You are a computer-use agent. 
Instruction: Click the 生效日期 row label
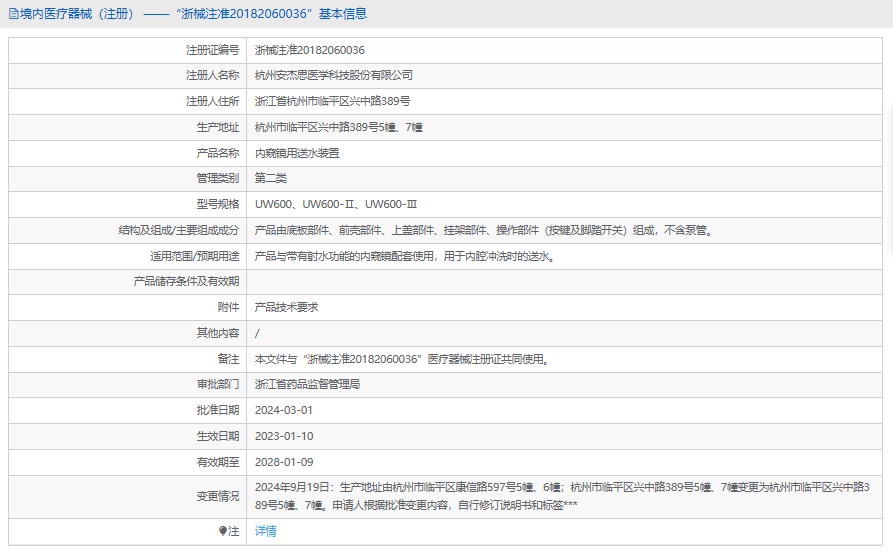point(218,436)
